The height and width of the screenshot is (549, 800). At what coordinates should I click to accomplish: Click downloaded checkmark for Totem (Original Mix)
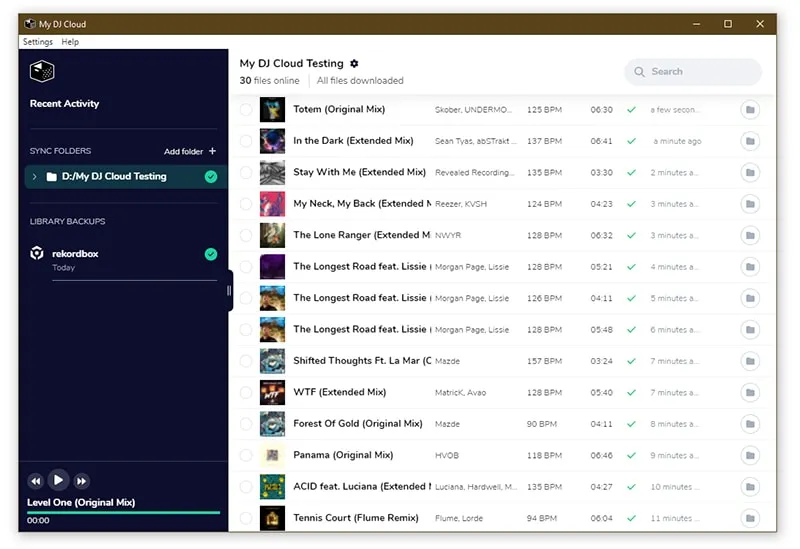point(631,110)
